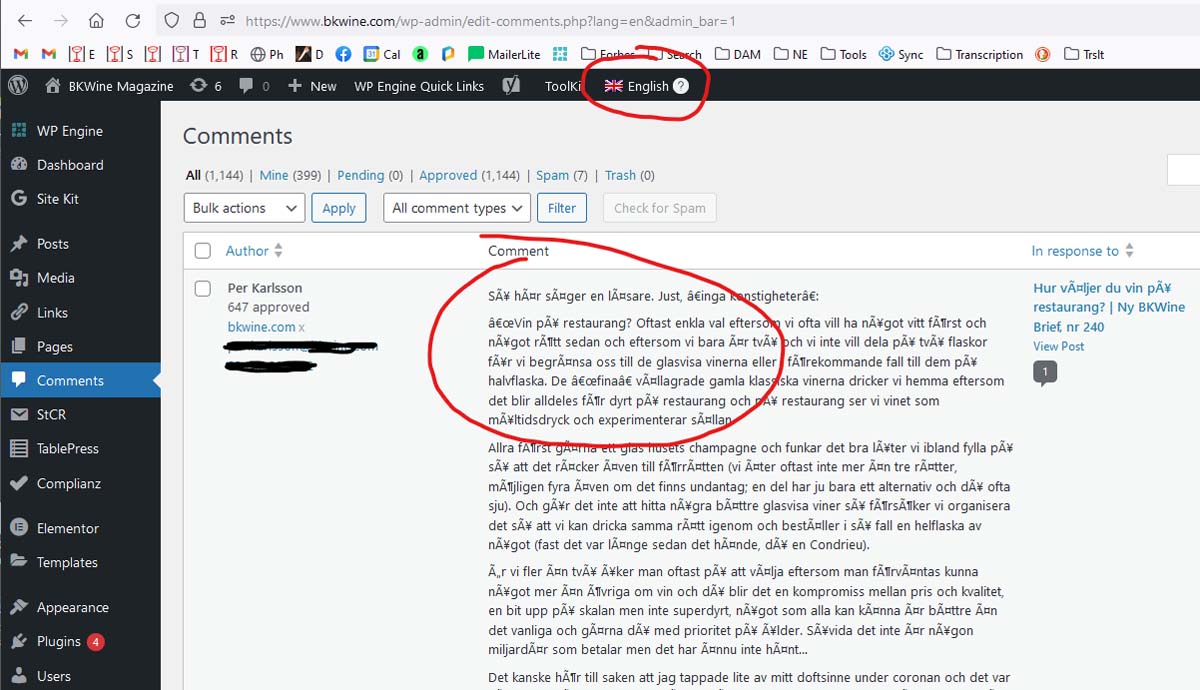Open the wine glass 'R' bookmark
The height and width of the screenshot is (690, 1200).
tap(224, 54)
